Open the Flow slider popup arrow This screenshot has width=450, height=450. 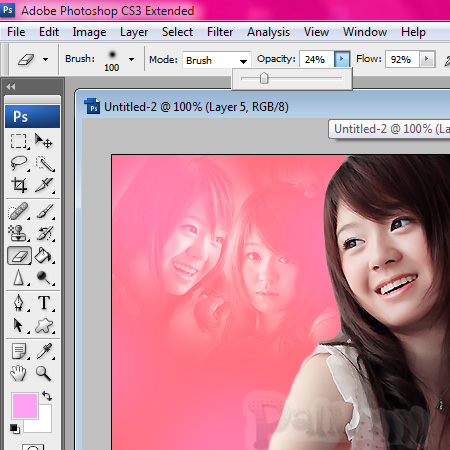(427, 59)
